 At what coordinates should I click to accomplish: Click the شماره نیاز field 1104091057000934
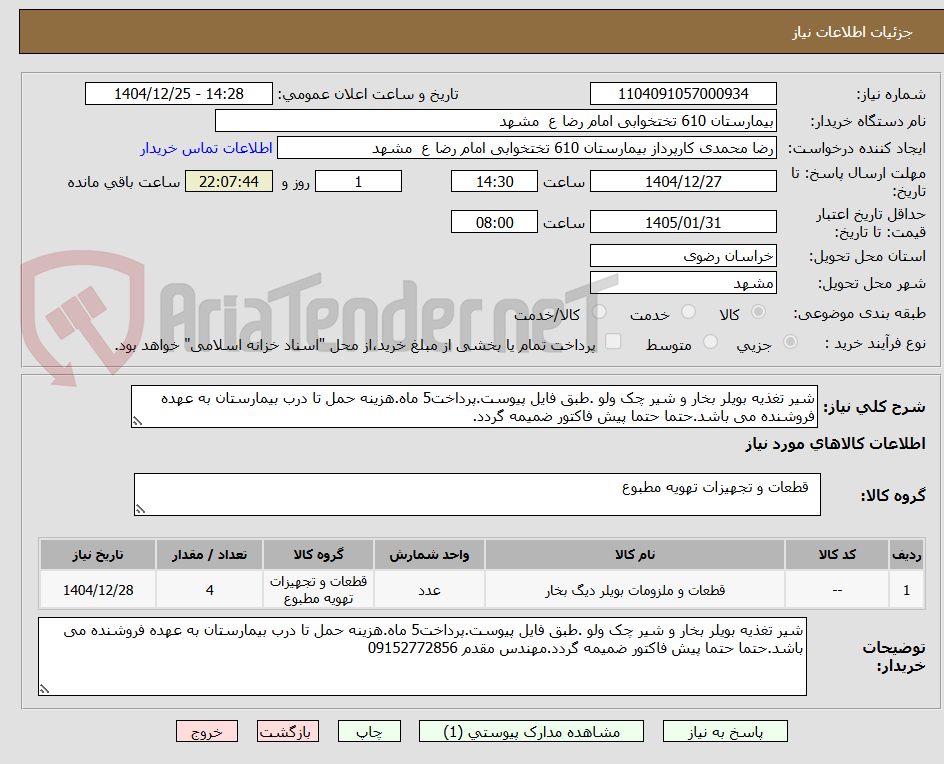coord(683,94)
